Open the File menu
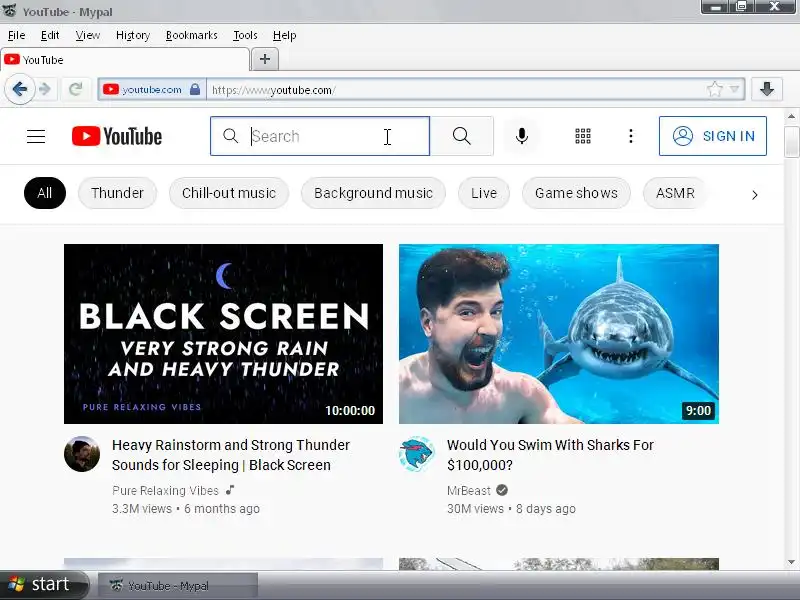This screenshot has height=600, width=800. (16, 35)
